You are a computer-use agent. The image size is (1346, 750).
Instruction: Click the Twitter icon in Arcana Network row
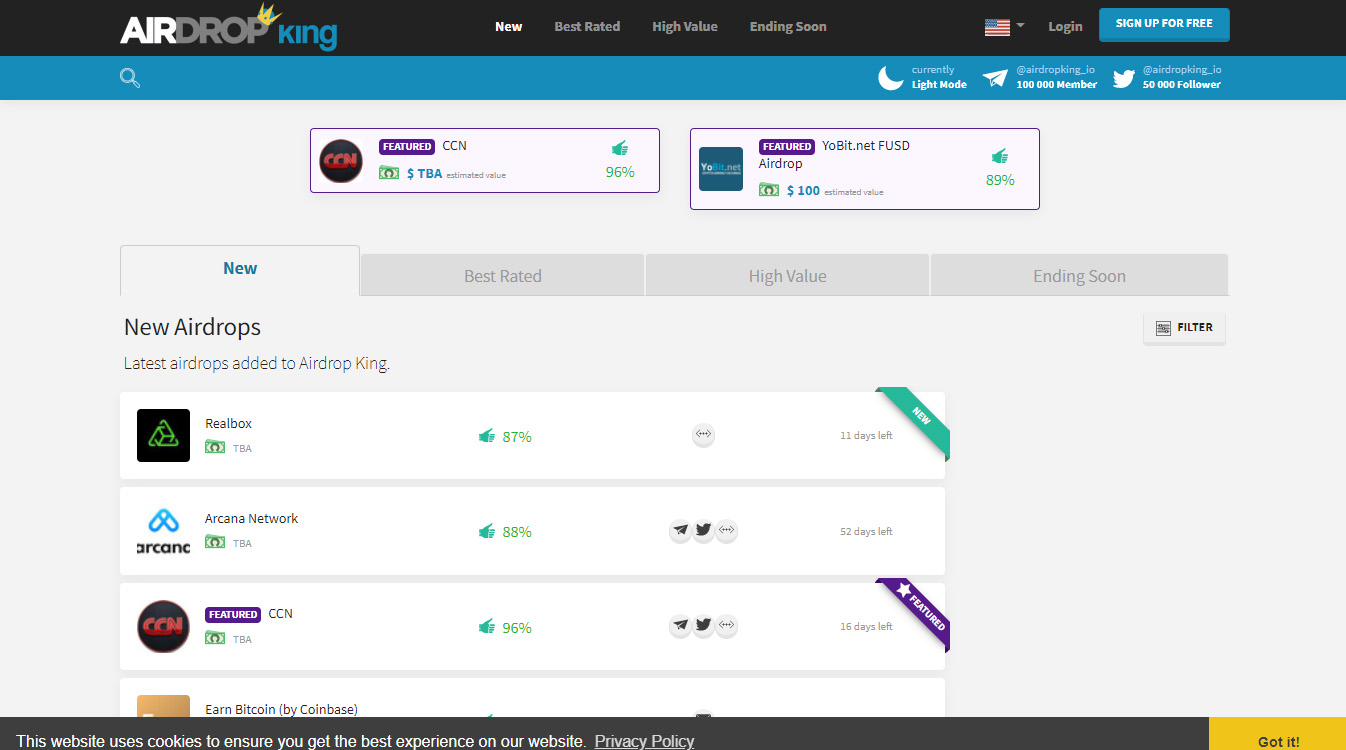tap(703, 530)
